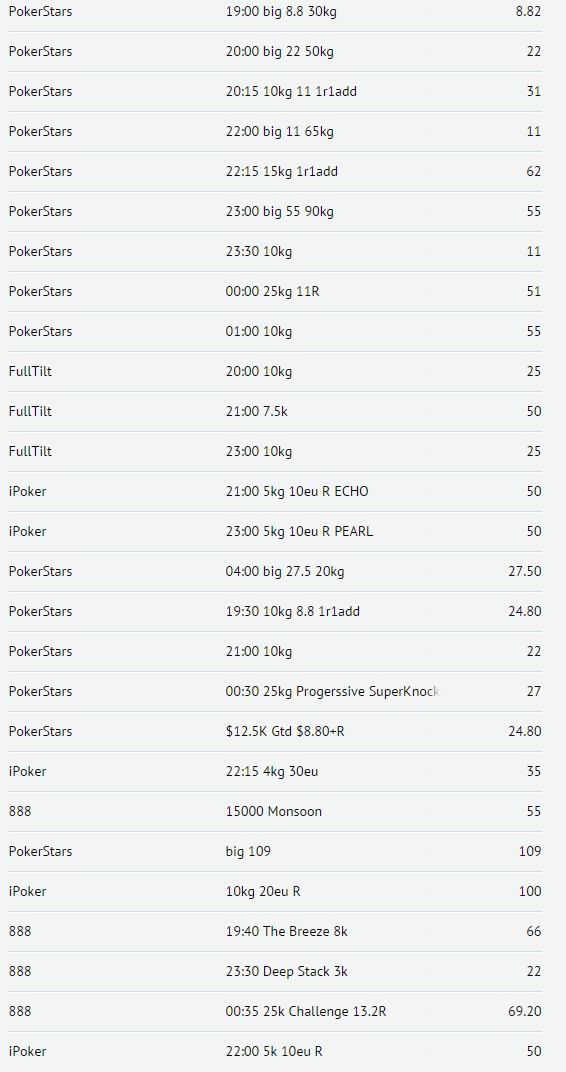The image size is (566, 1072).
Task: Click buy-in value 69.20
Action: click(524, 1011)
